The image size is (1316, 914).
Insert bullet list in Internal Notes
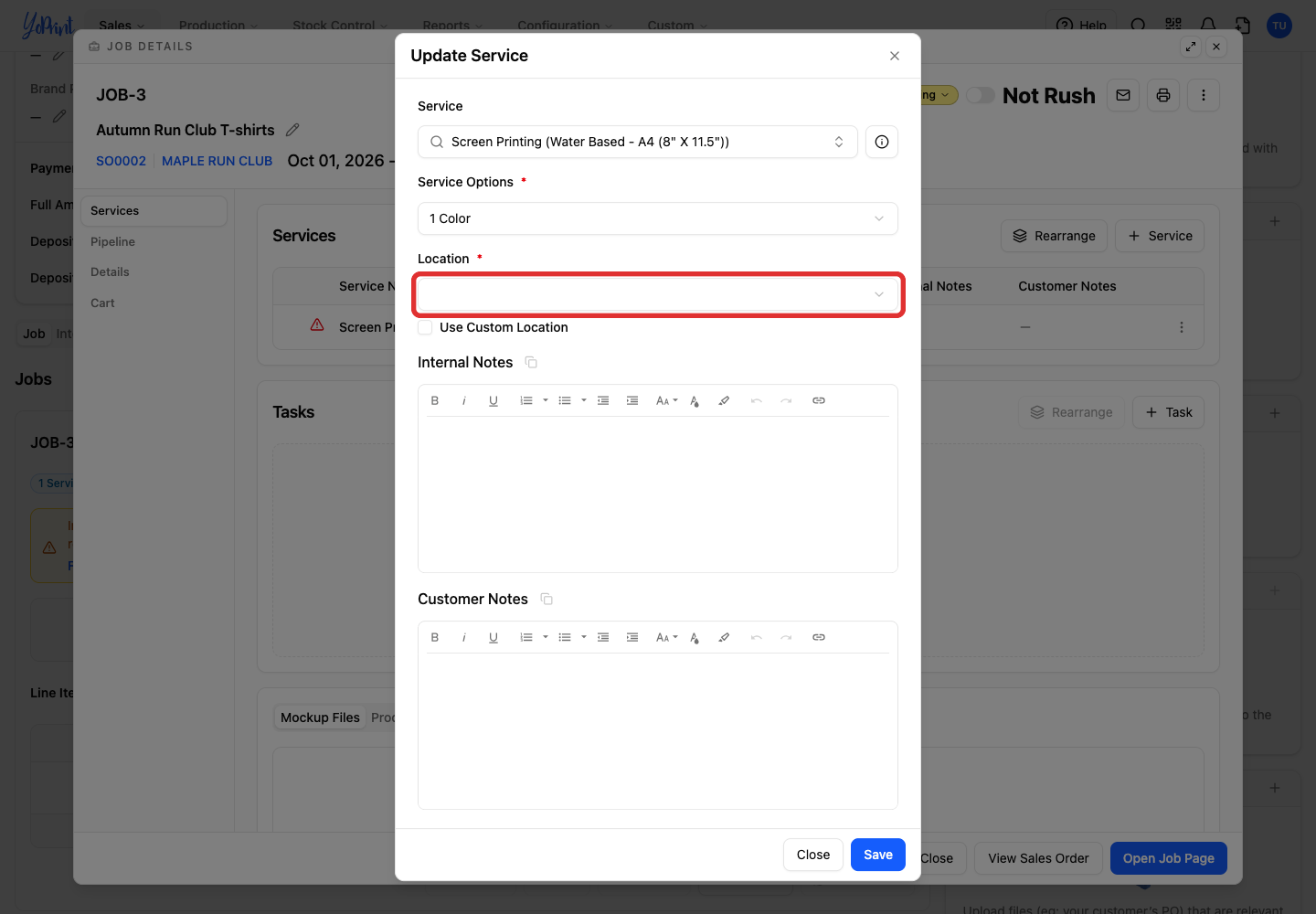pos(565,400)
